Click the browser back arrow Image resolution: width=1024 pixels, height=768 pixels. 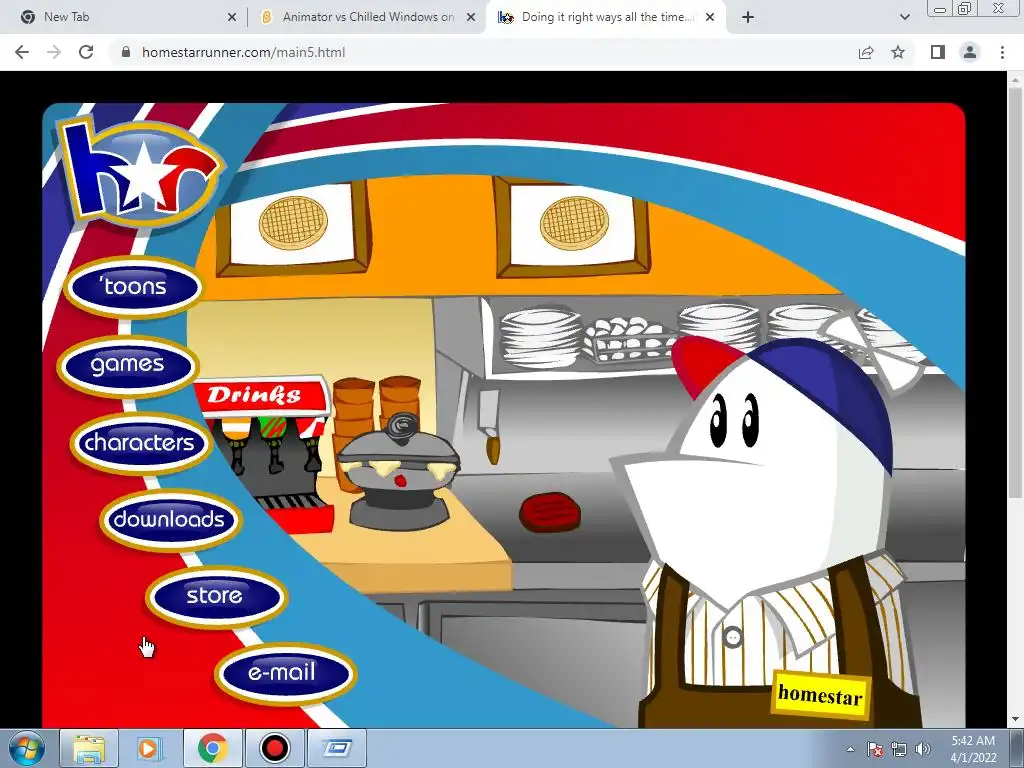click(22, 52)
